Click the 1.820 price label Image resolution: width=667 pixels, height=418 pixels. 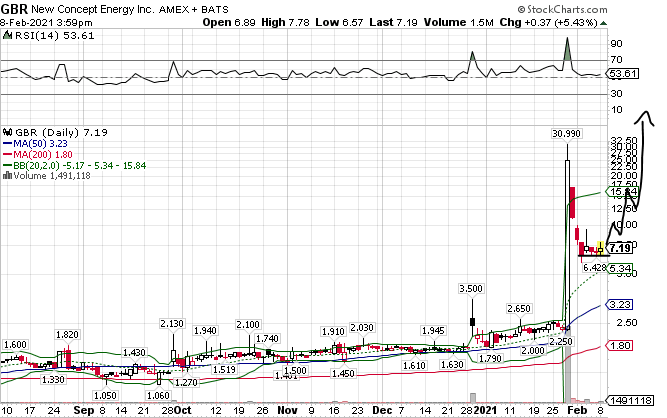click(67, 335)
